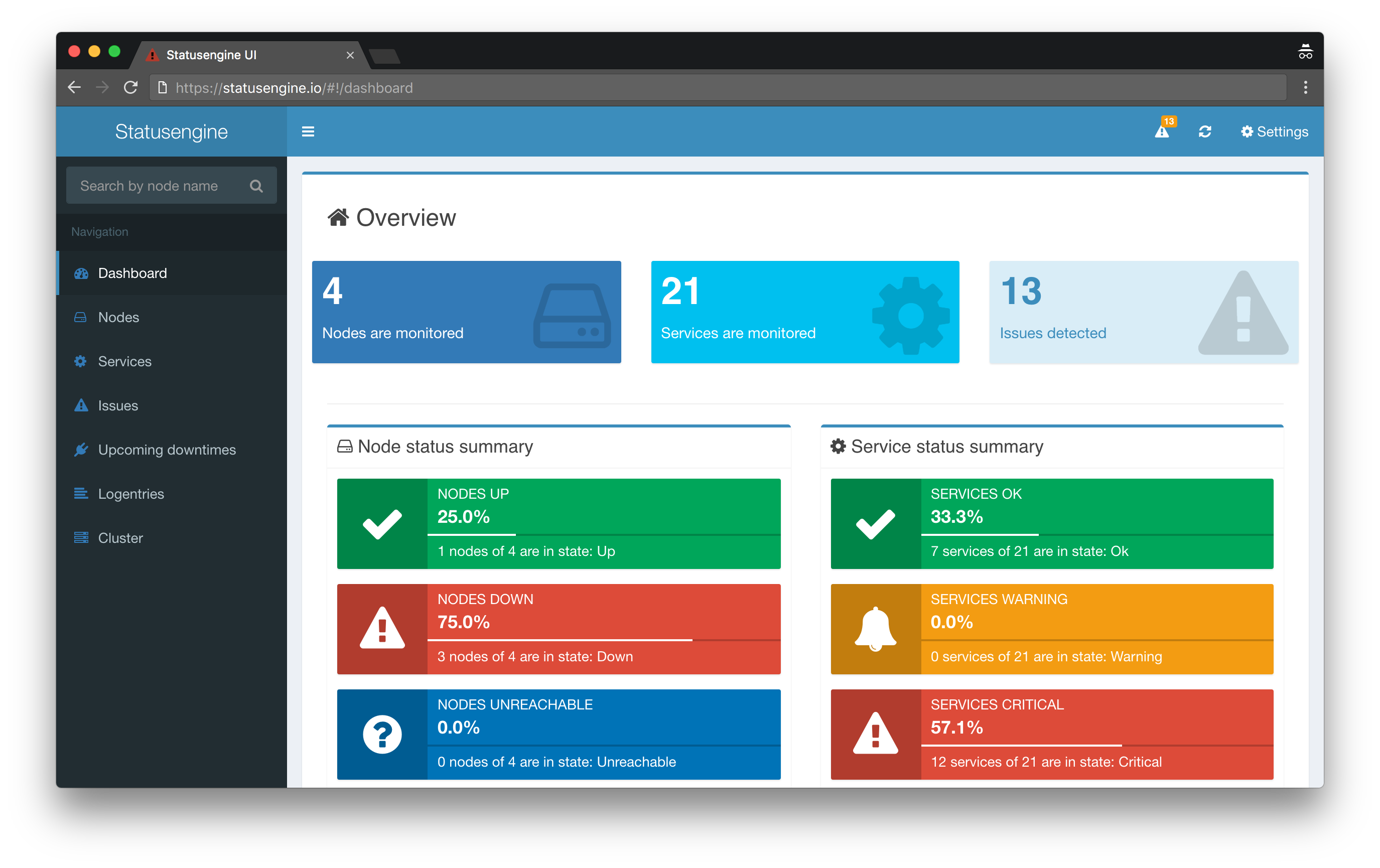Viewport: 1380px width, 868px height.
Task: Open Logentries from the sidebar
Action: 172,494
